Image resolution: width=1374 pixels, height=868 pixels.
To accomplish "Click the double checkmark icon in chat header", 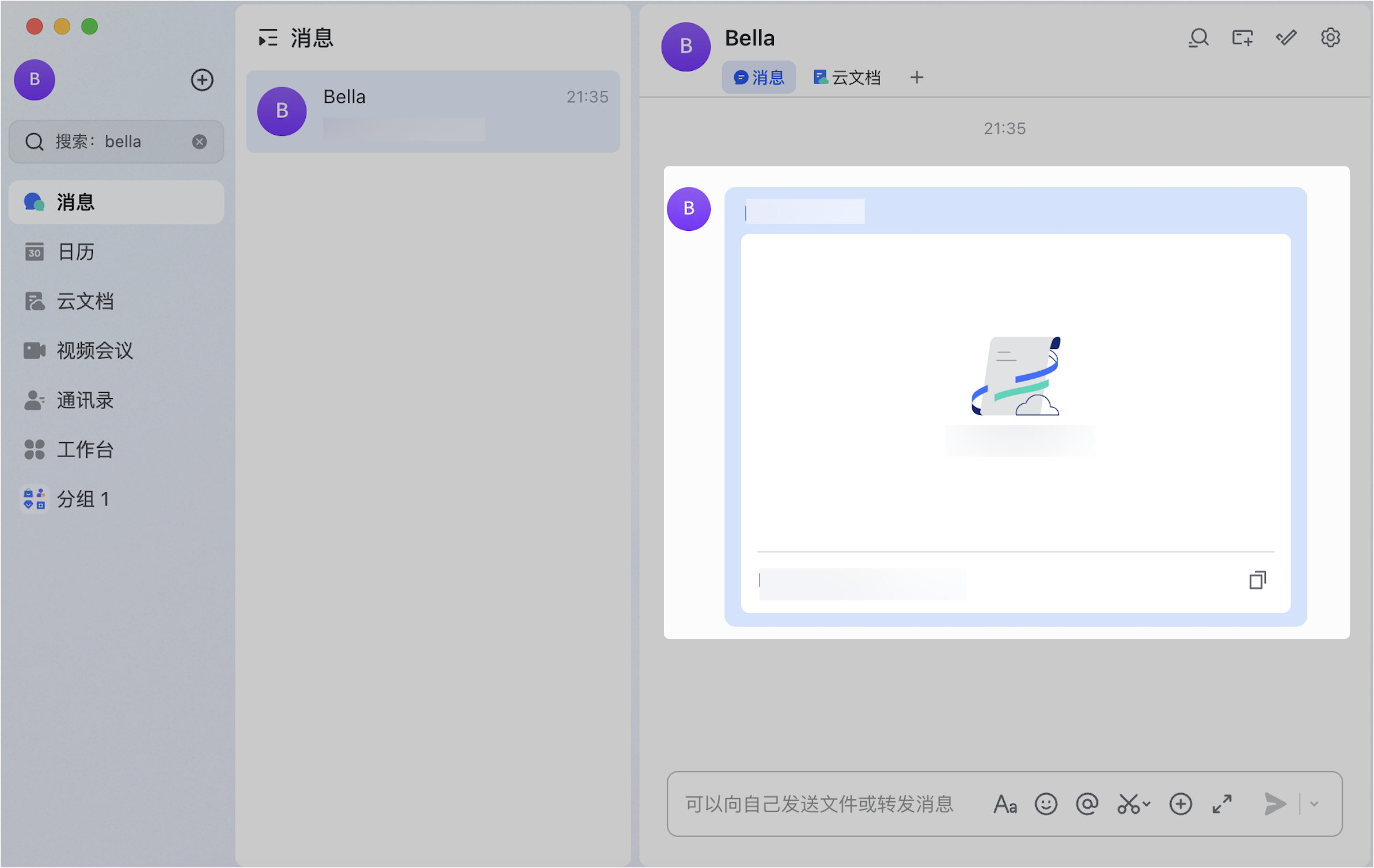I will [1286, 38].
